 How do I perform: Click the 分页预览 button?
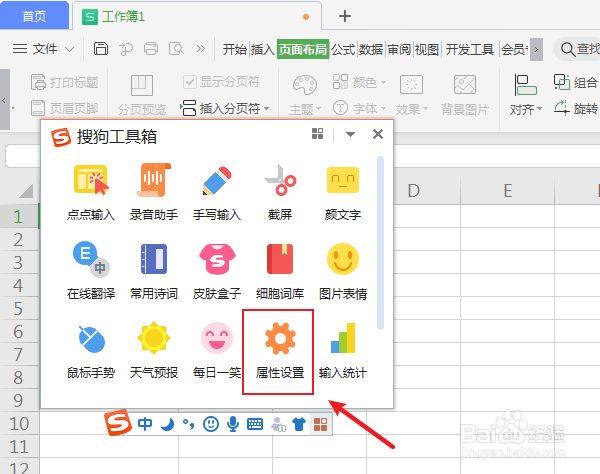[x=142, y=95]
